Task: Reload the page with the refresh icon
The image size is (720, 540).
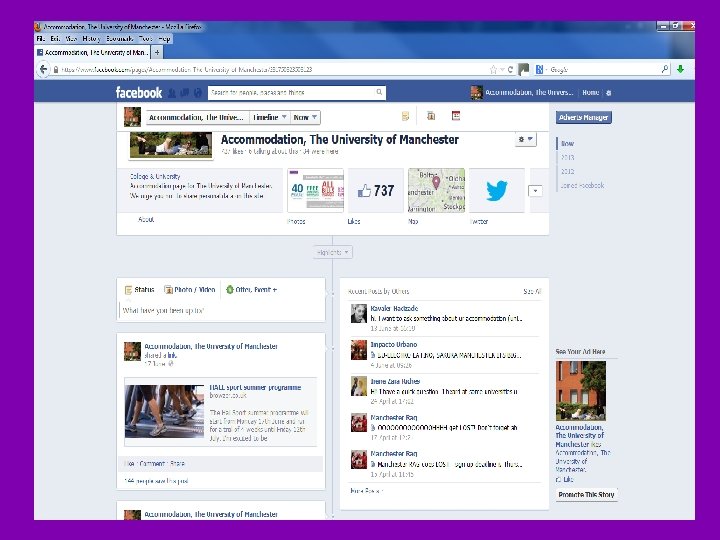Action: pos(510,69)
